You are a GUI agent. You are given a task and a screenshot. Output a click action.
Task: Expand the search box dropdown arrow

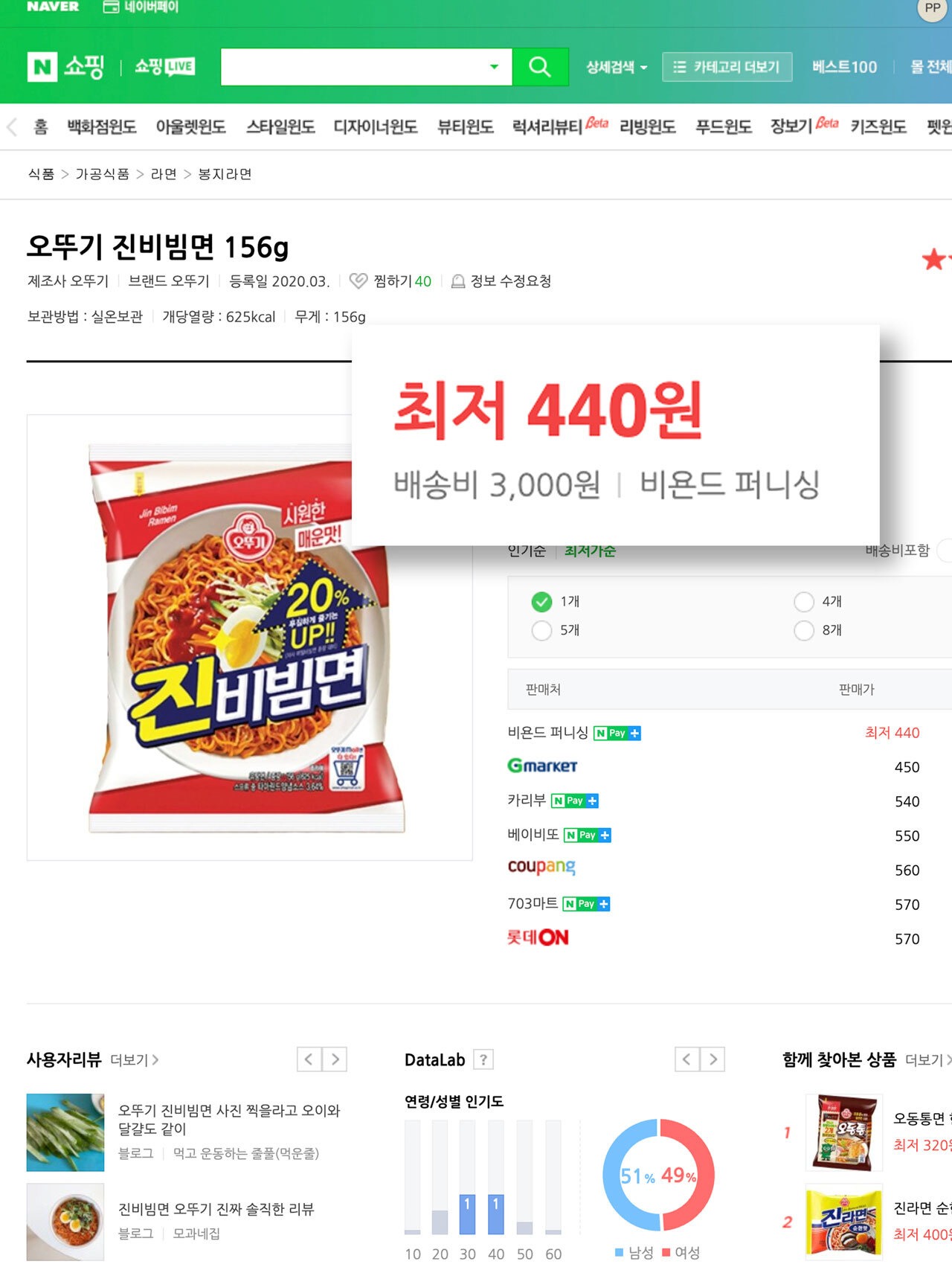tap(494, 67)
